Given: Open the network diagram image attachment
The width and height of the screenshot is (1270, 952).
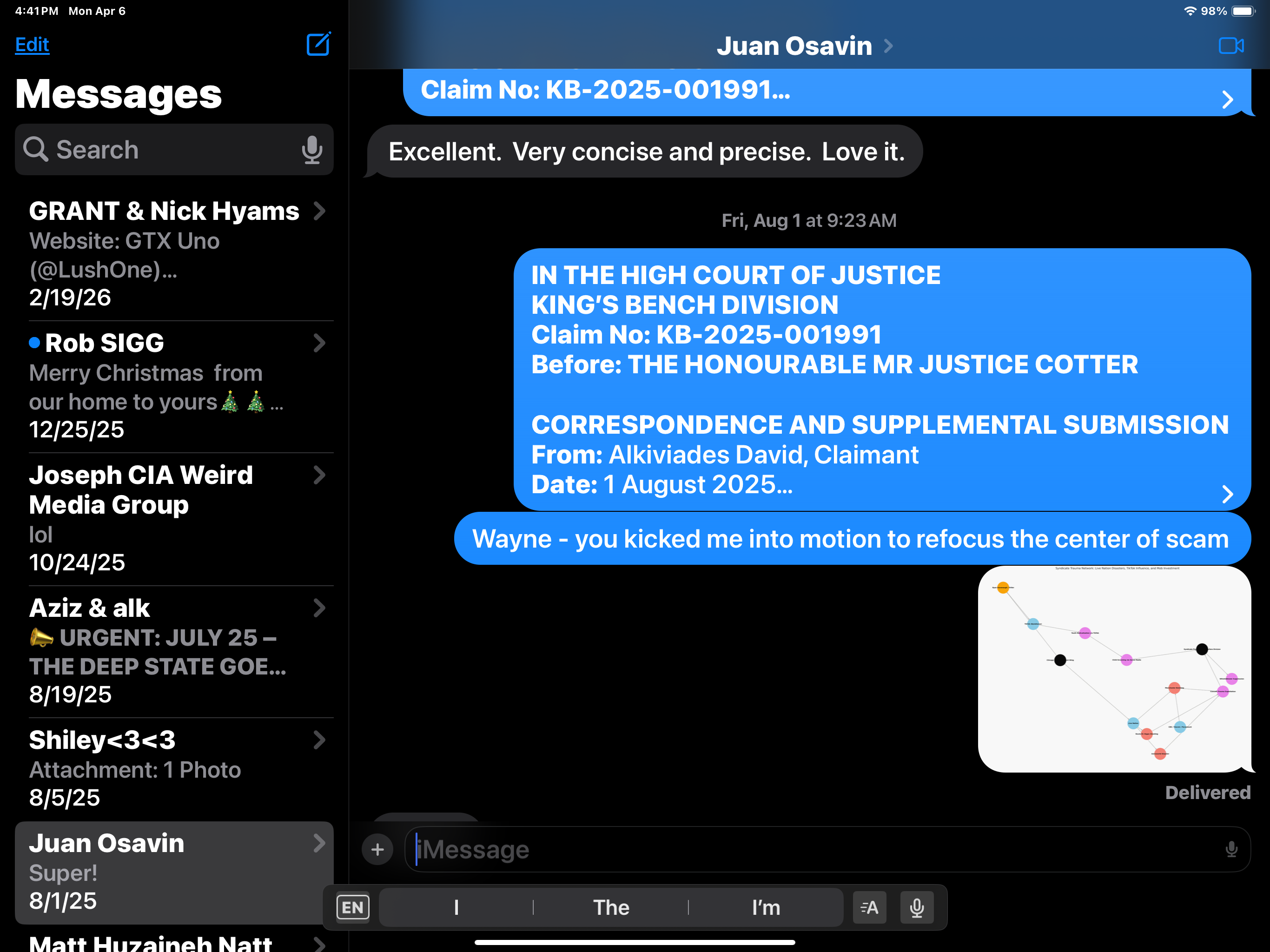Looking at the screenshot, I should [x=1114, y=669].
